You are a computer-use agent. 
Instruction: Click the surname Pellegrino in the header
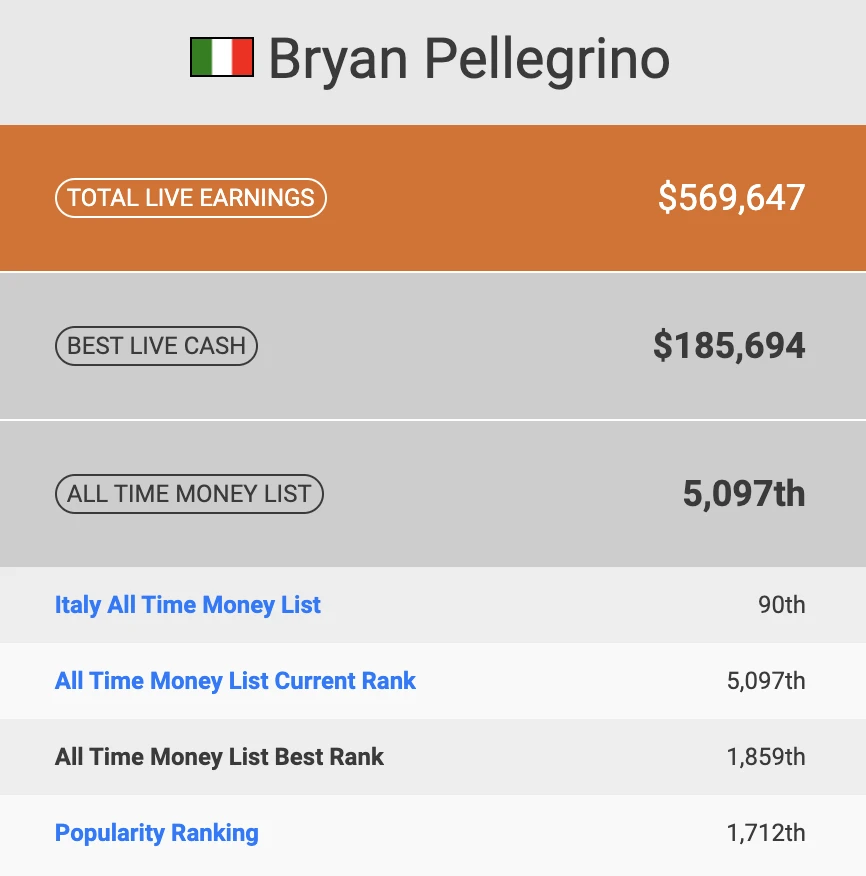[547, 58]
